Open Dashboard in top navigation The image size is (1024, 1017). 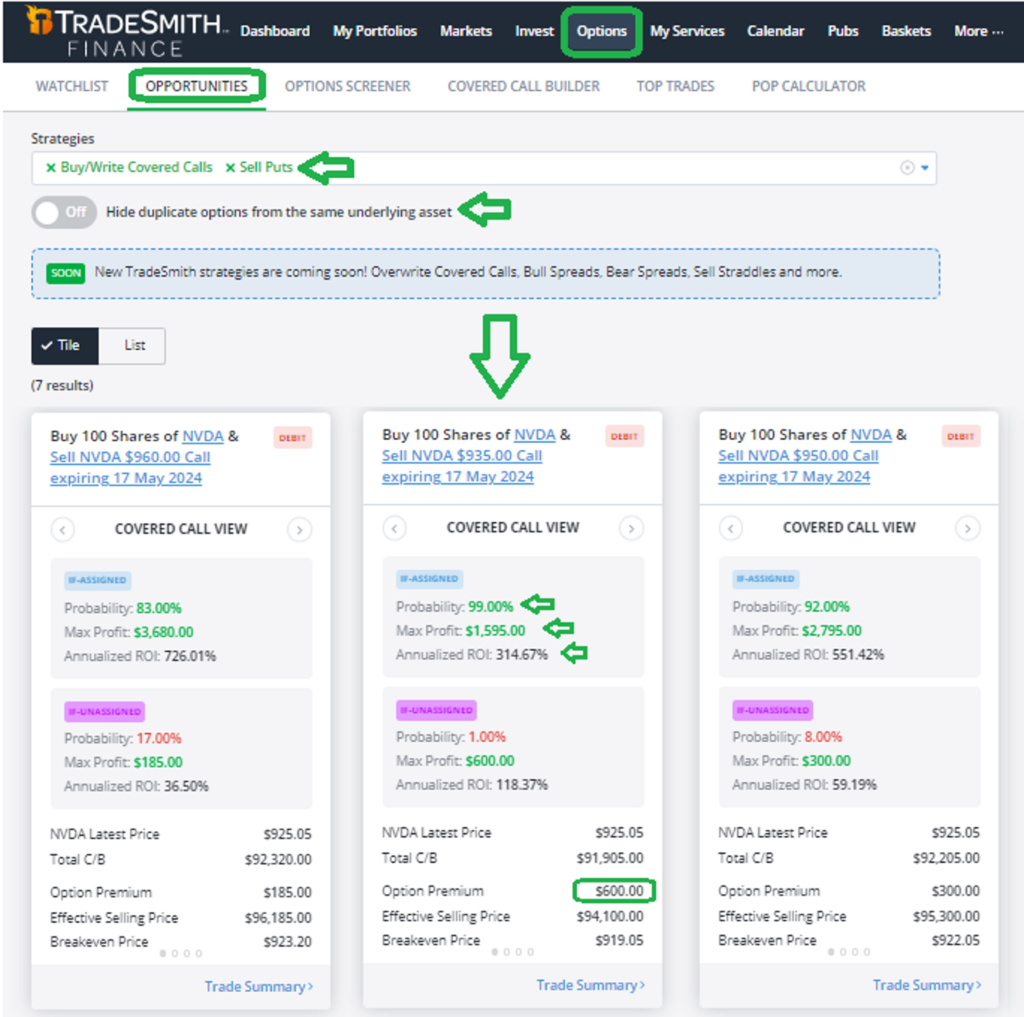tap(275, 31)
